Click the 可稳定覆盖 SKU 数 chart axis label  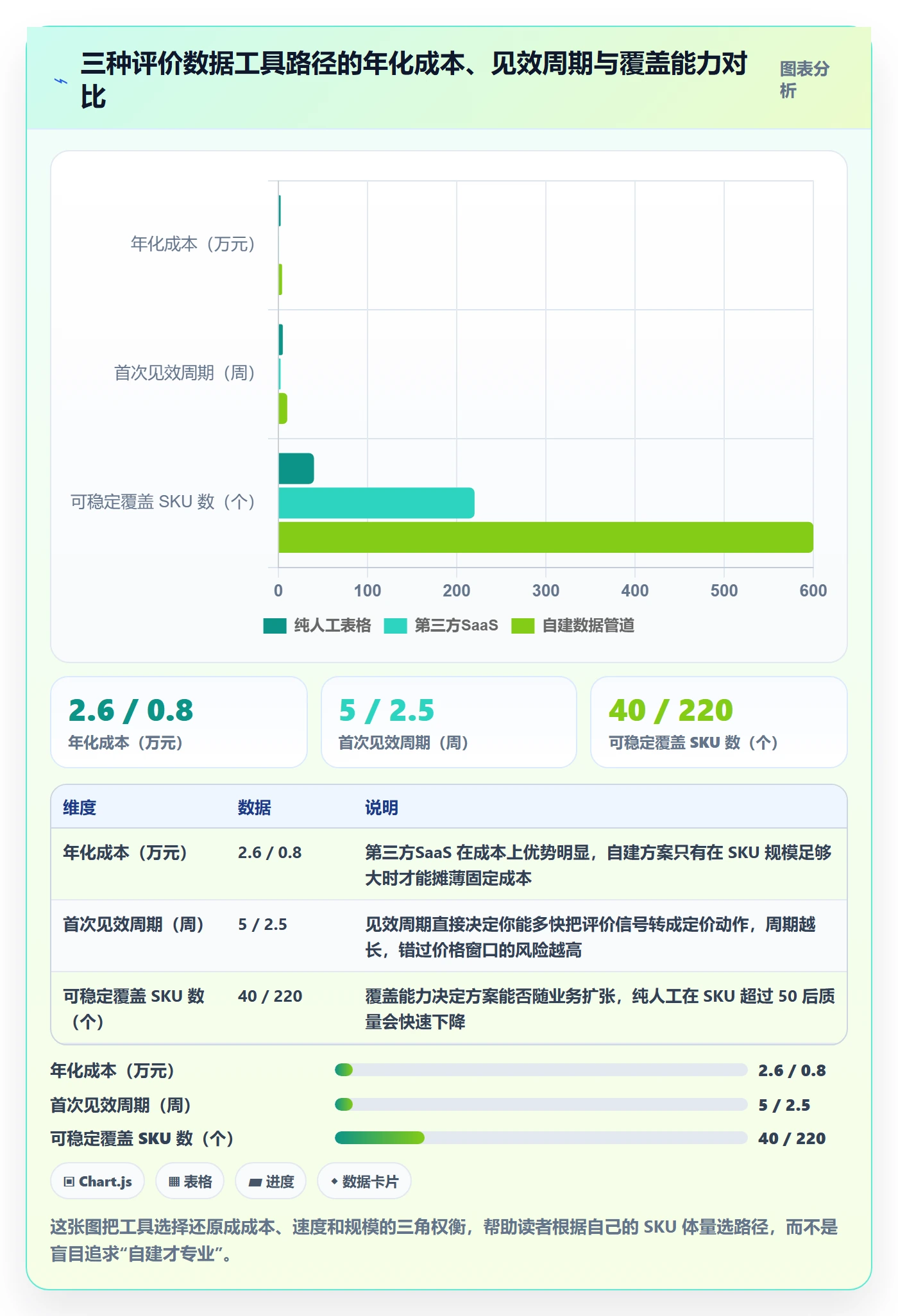164,502
